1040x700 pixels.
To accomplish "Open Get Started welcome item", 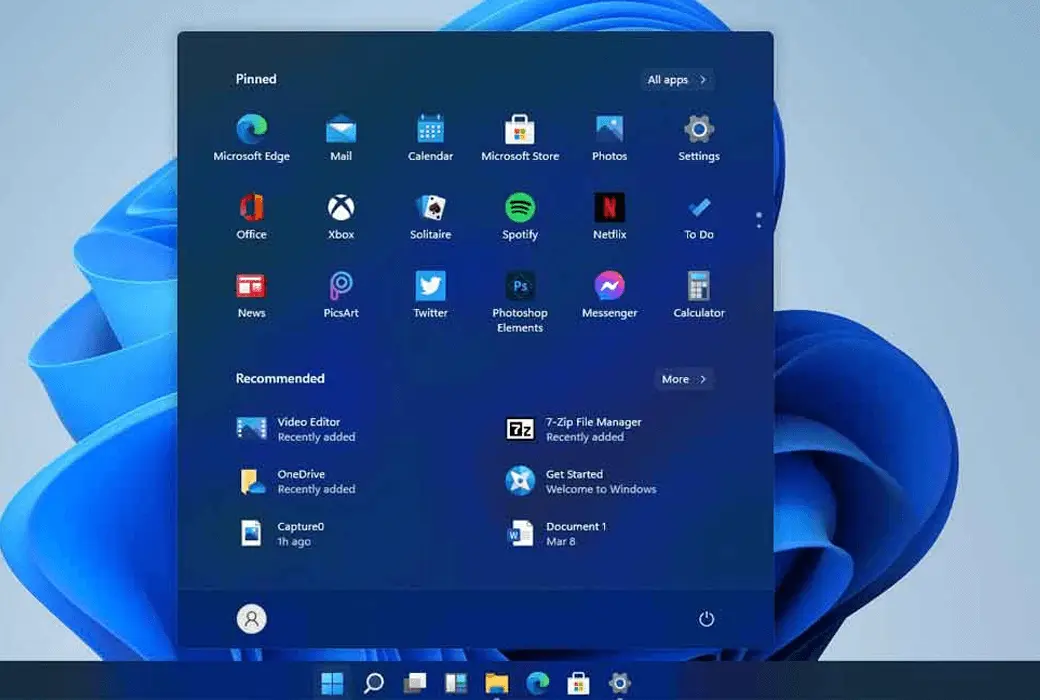I will (x=580, y=481).
